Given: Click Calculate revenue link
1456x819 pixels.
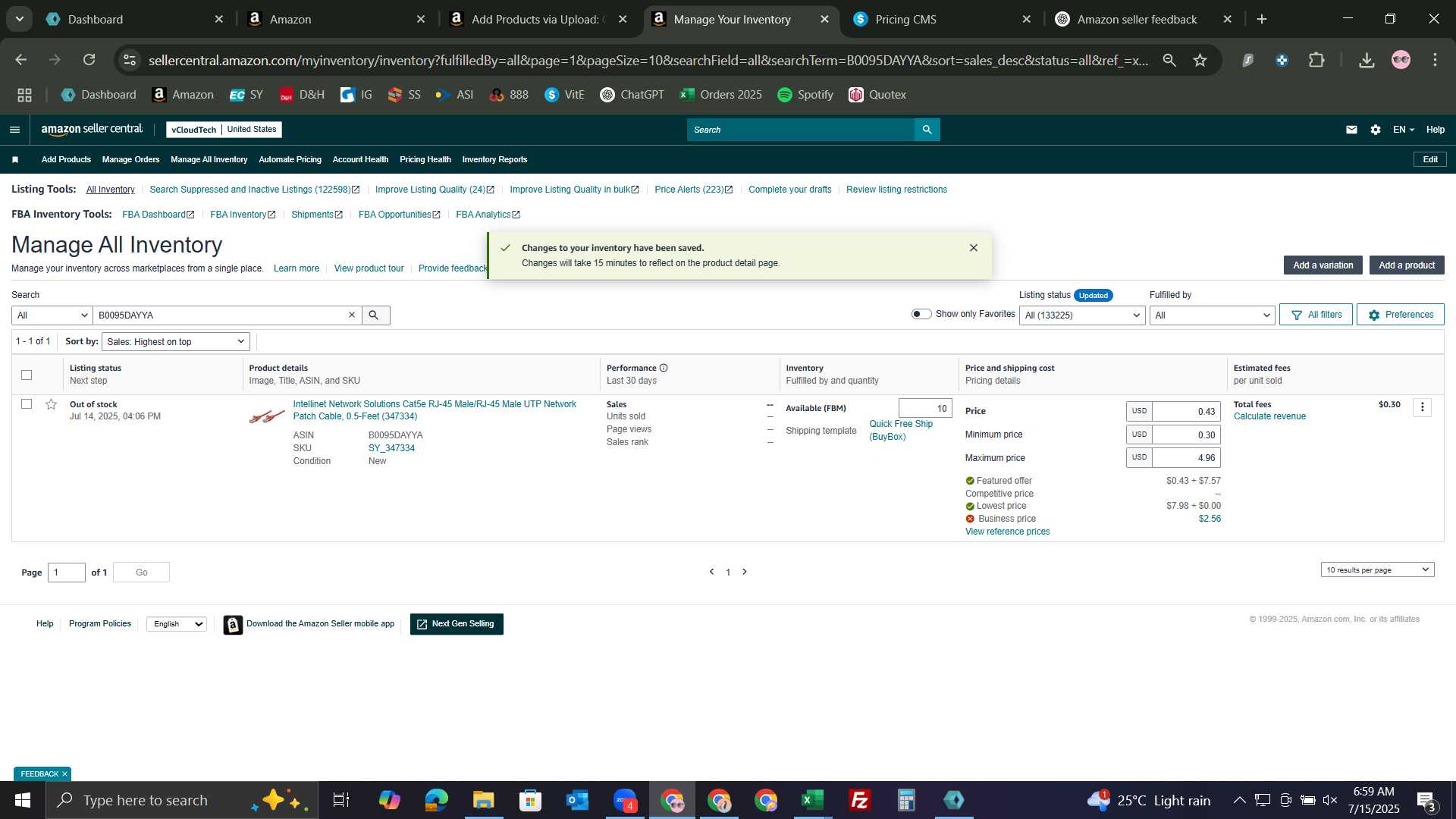Looking at the screenshot, I should click(x=1269, y=416).
